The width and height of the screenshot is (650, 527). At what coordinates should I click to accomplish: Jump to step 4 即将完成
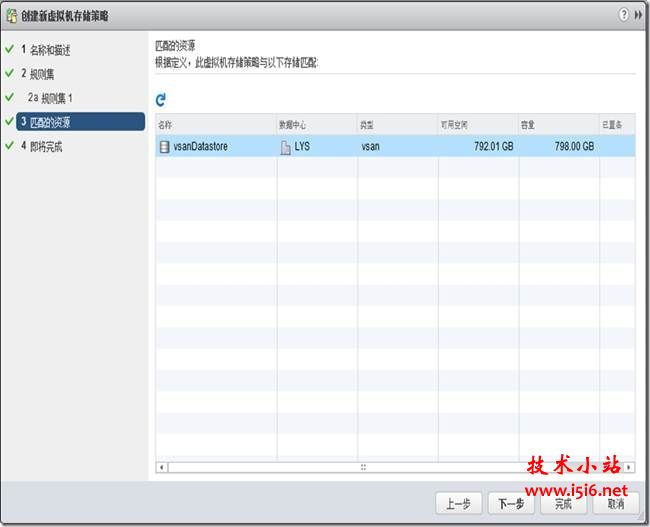(x=41, y=146)
